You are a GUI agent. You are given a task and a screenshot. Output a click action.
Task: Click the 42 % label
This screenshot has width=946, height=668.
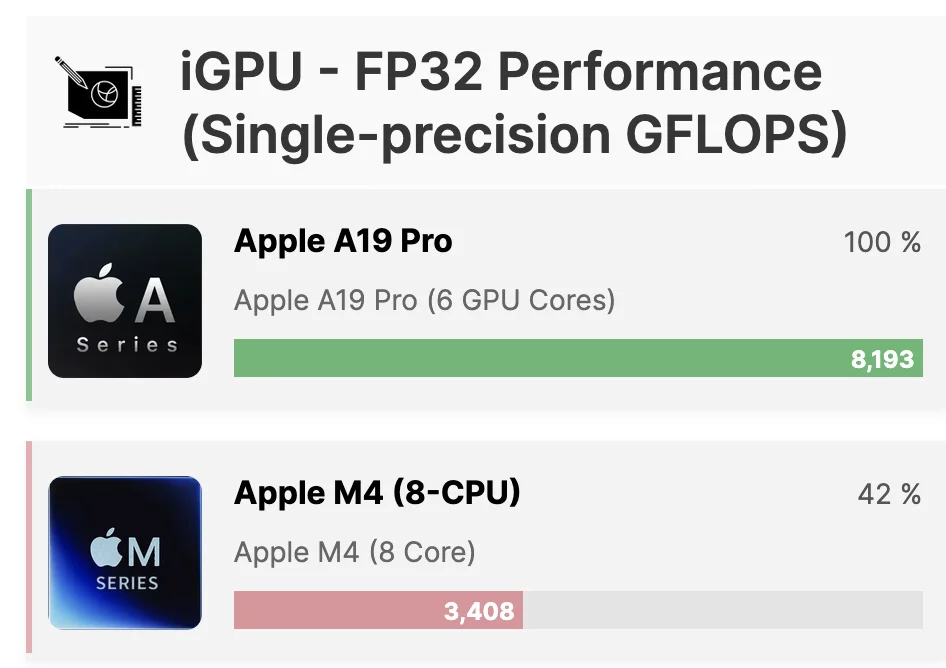click(x=889, y=494)
